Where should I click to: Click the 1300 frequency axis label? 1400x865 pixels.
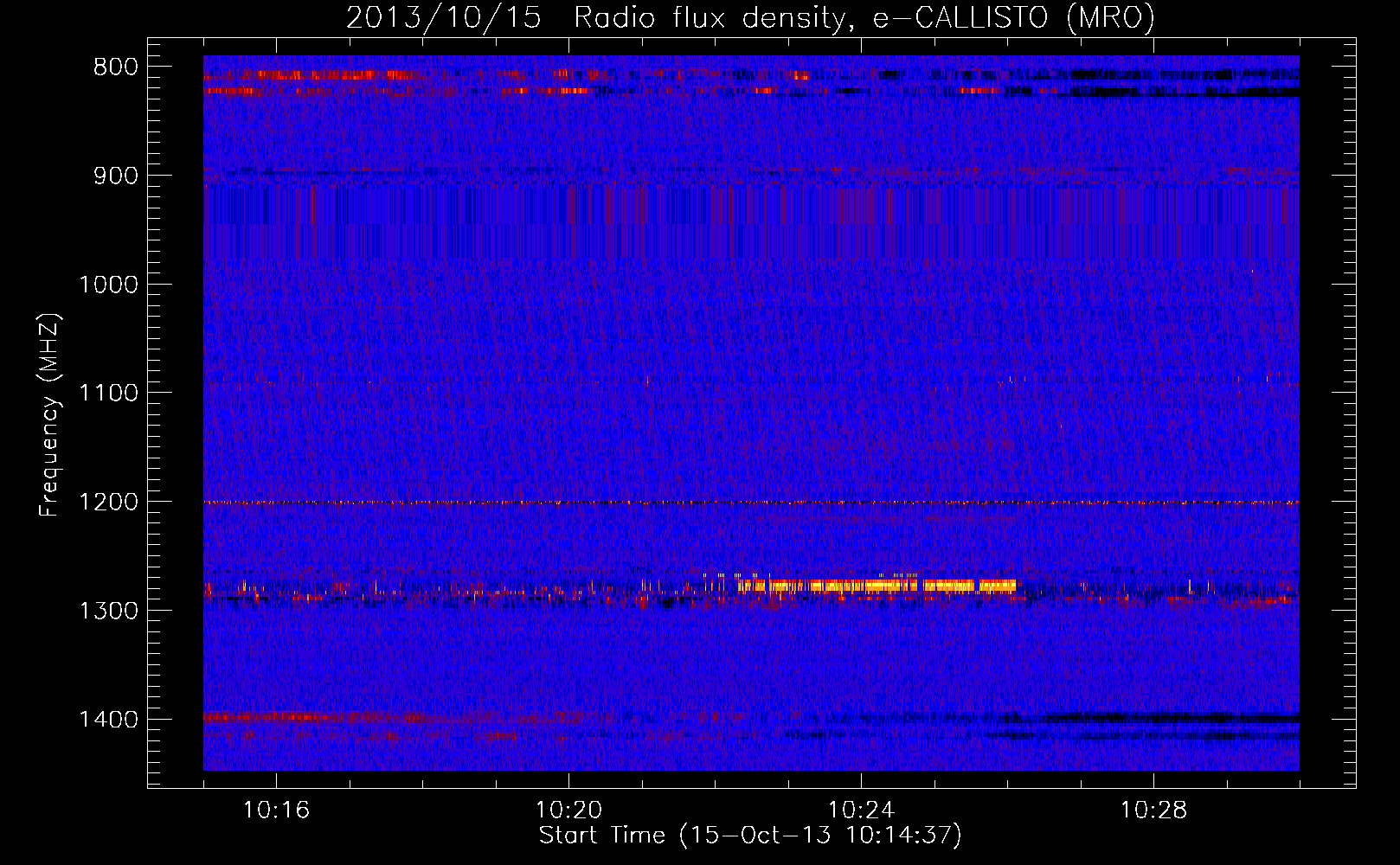(x=108, y=611)
